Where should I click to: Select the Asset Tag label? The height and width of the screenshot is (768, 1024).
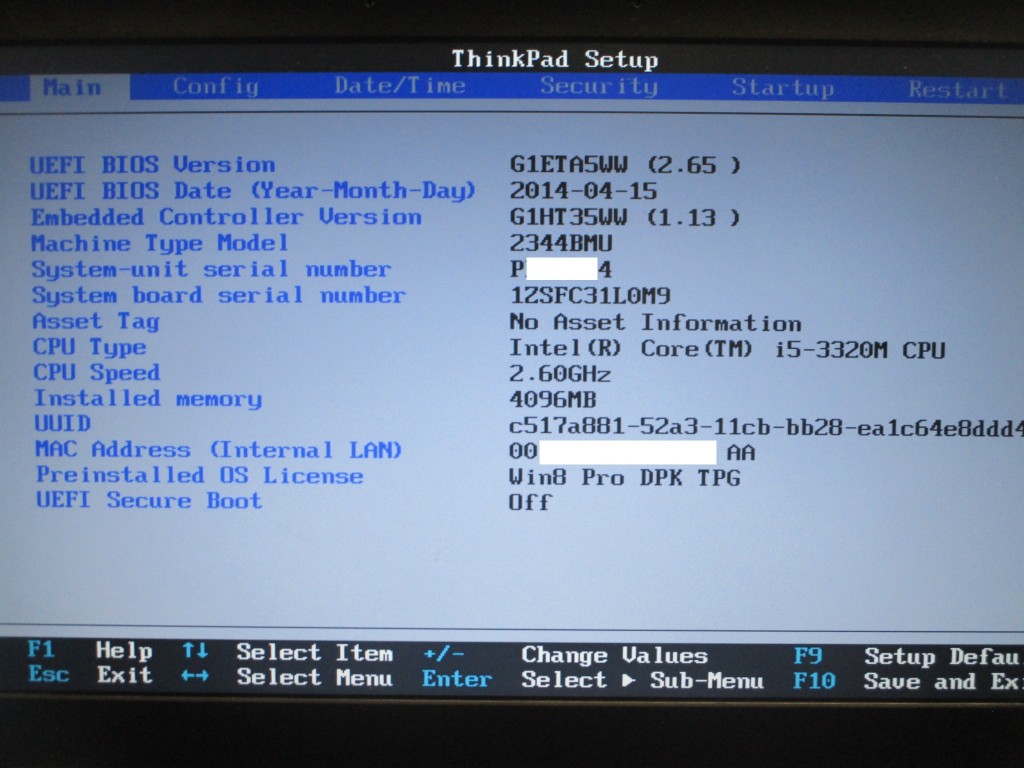point(96,321)
